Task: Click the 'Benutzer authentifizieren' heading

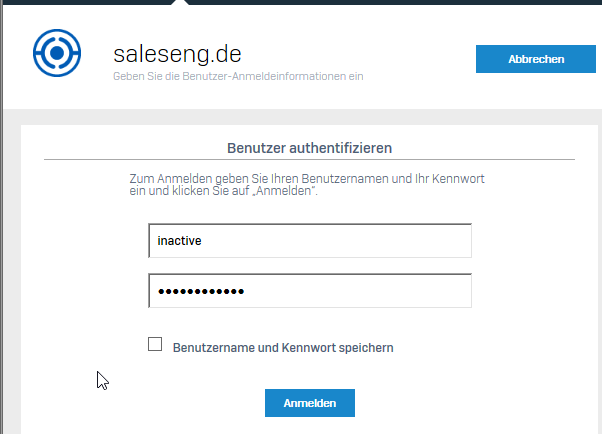Action: [309, 148]
